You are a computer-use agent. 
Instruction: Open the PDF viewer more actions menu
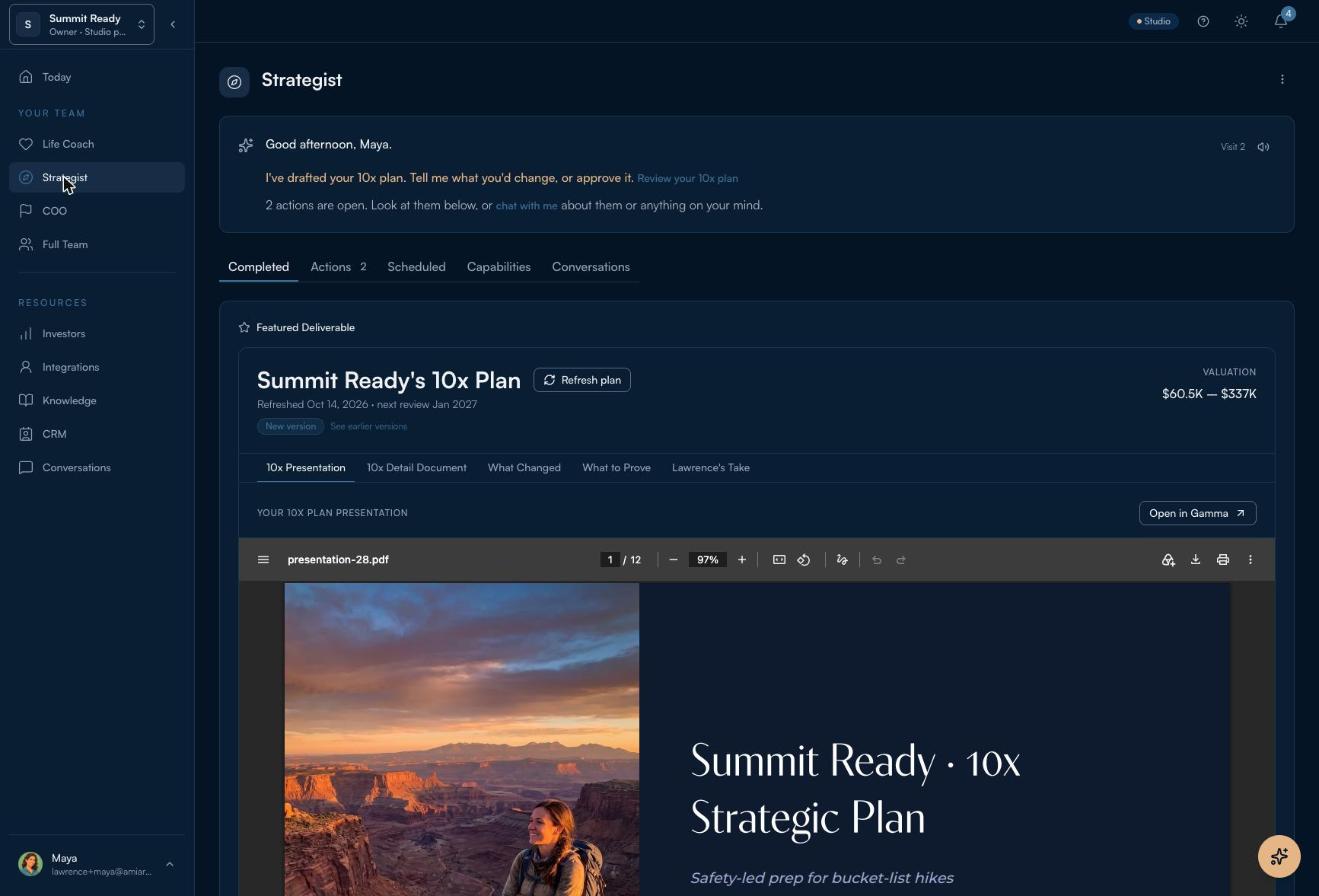[x=1250, y=560]
